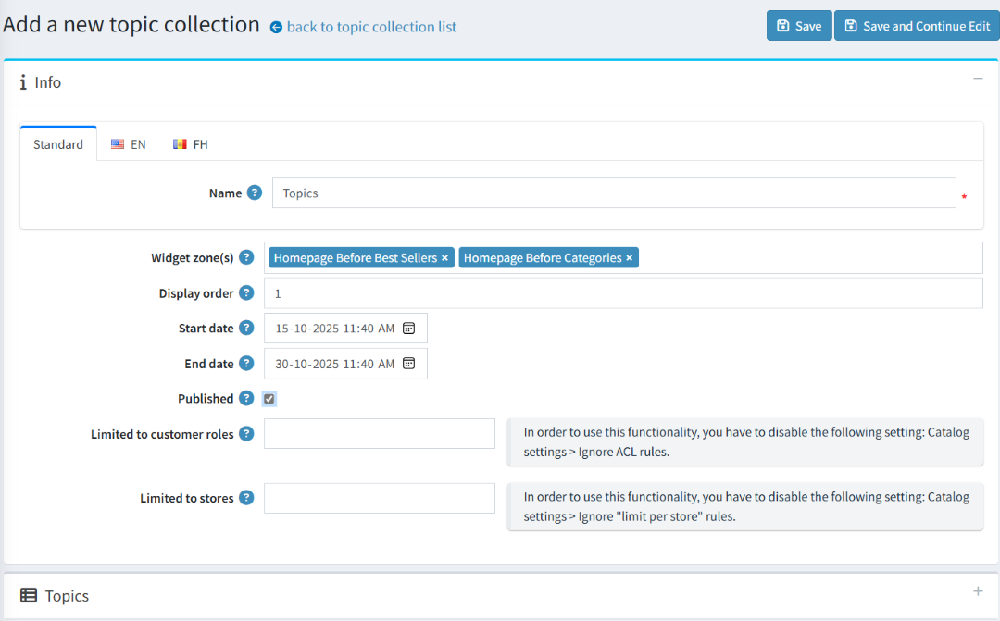Screen dimensions: 1000x621
Task: Click the Display order help icon
Action: [247, 294]
